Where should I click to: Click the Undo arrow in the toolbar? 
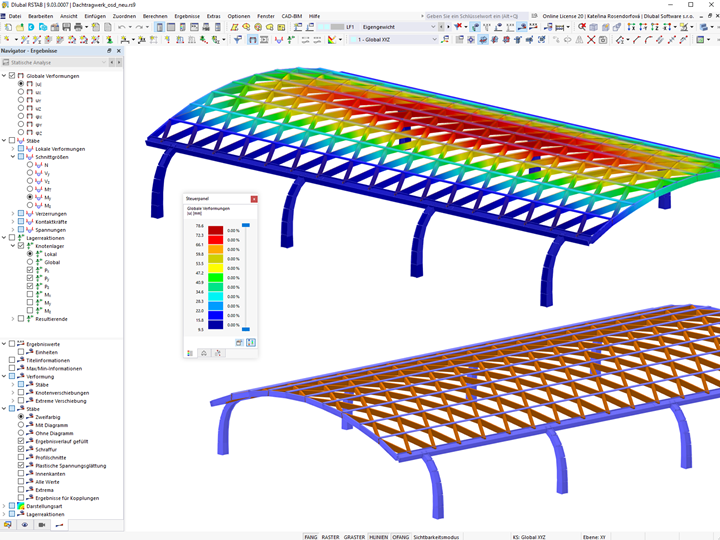pyautogui.click(x=122, y=27)
